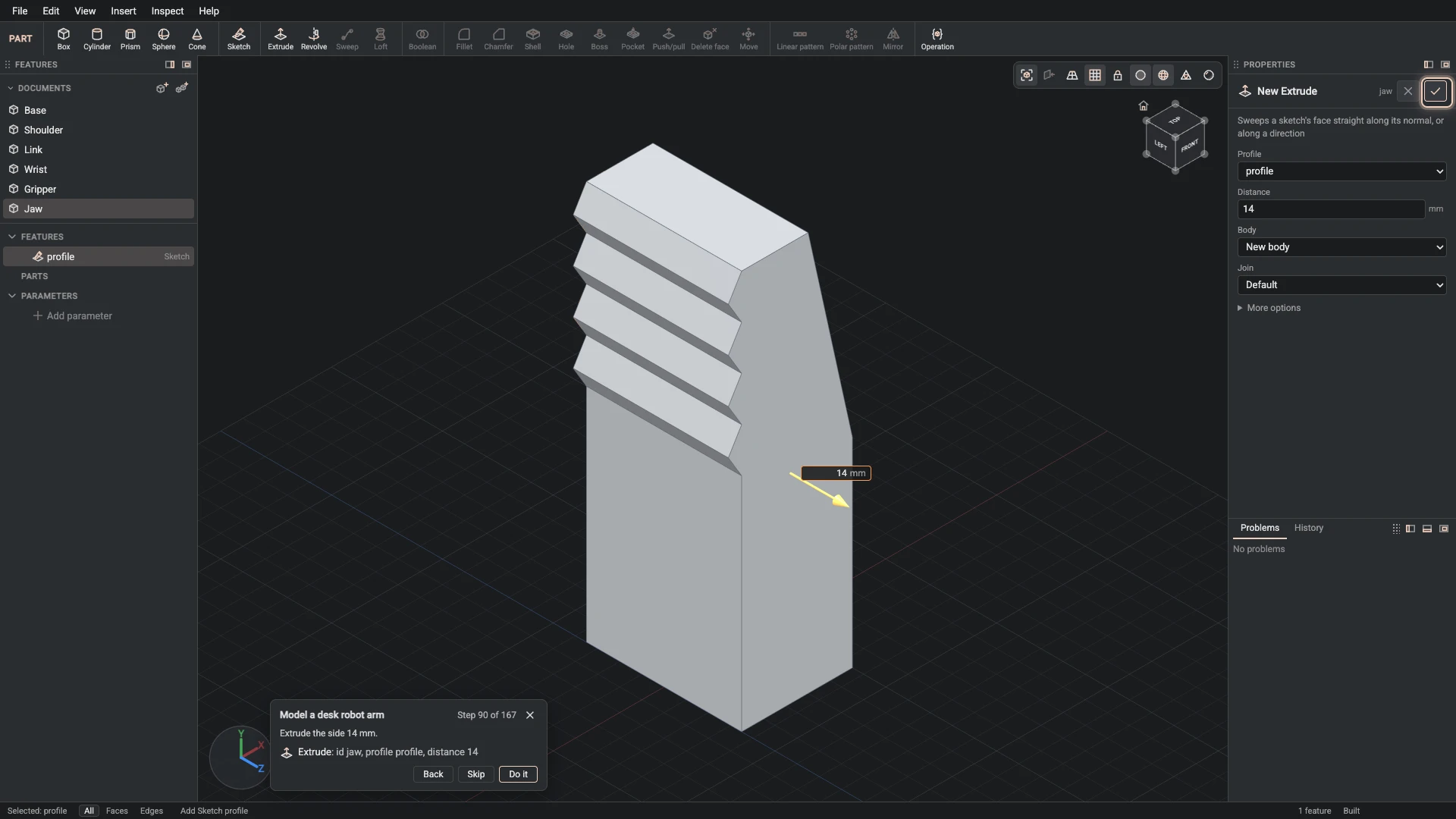
Task: Toggle the triangle mesh display
Action: (1186, 75)
